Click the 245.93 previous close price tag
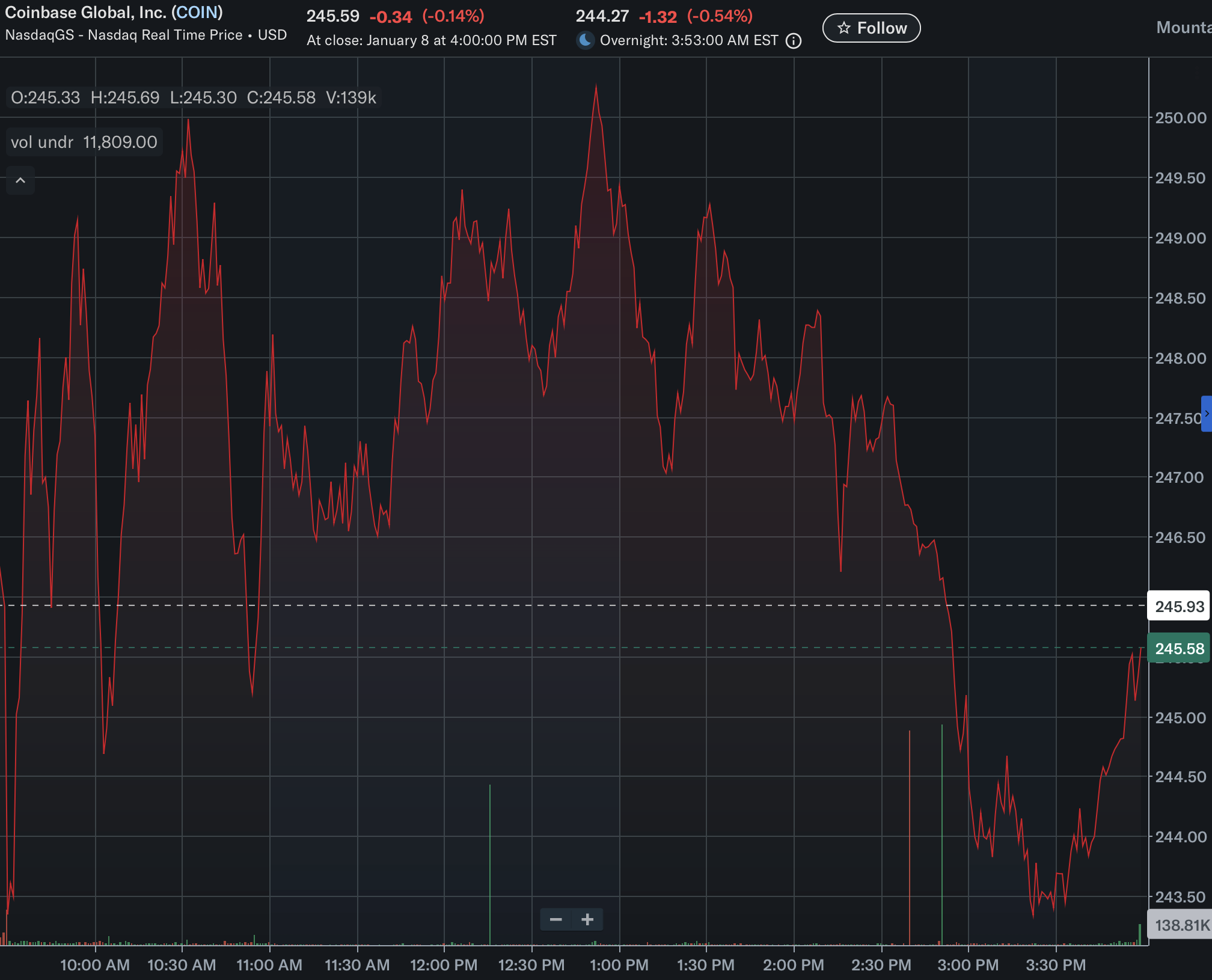 [x=1179, y=606]
